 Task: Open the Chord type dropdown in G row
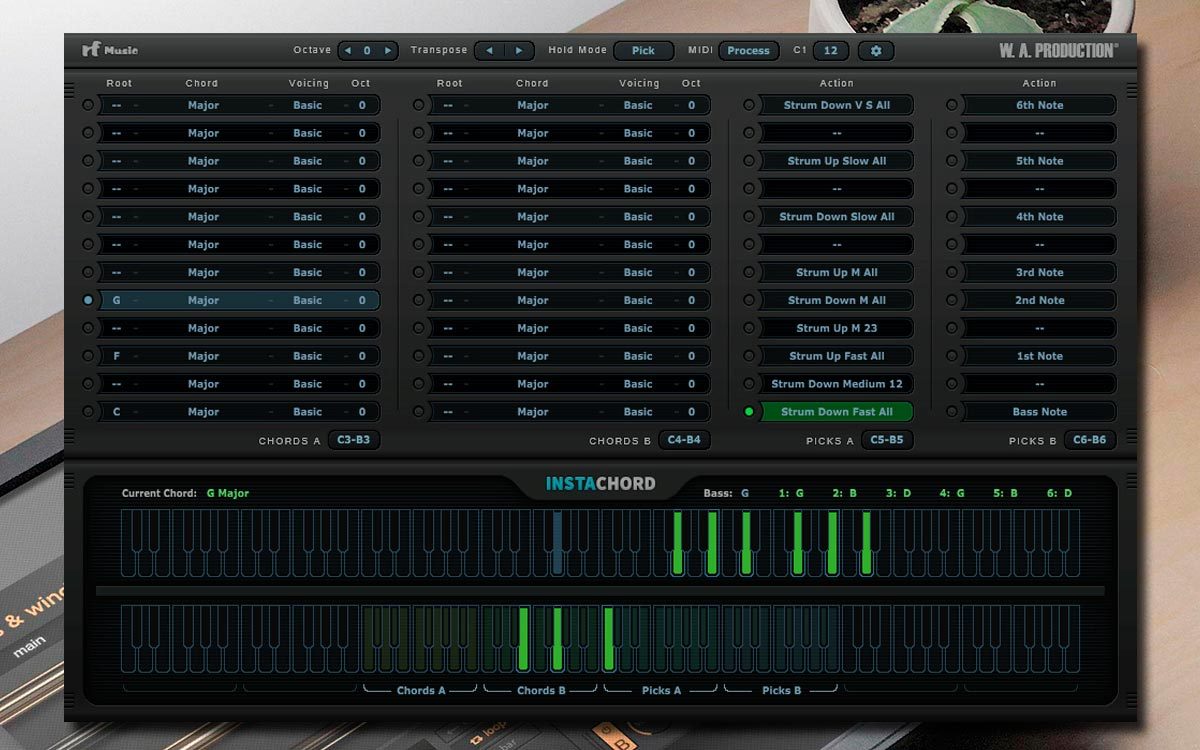click(x=203, y=300)
